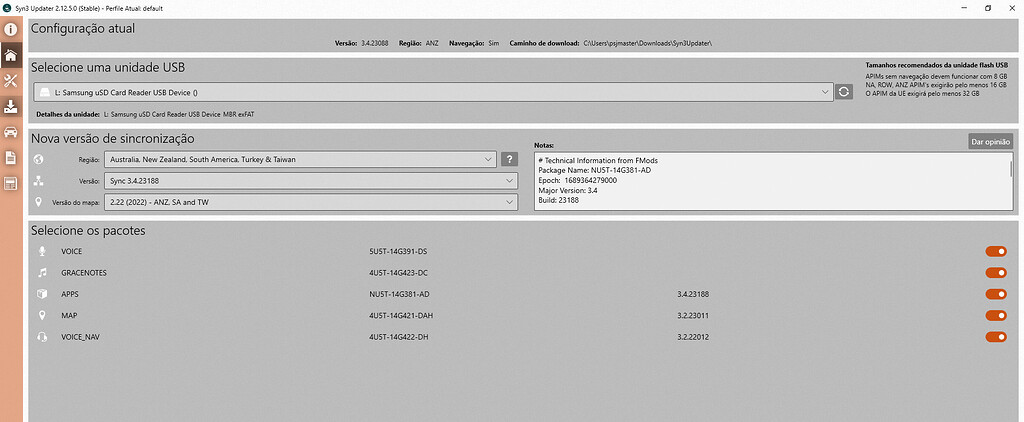Image resolution: width=1024 pixels, height=422 pixels.
Task: Disable the APPS package toggle
Action: (996, 295)
